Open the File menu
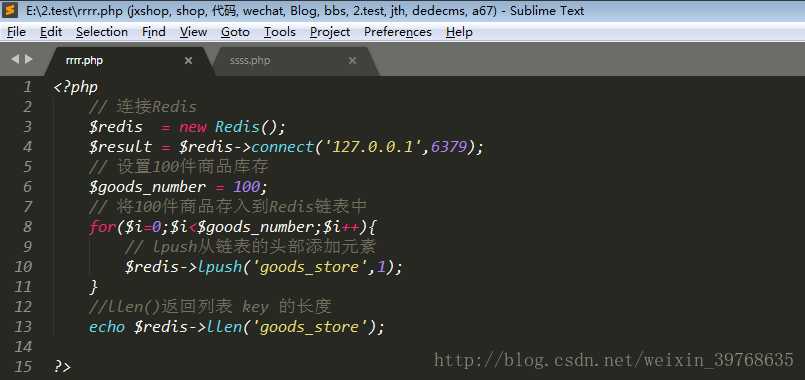This screenshot has height=380, width=805. [x=16, y=32]
